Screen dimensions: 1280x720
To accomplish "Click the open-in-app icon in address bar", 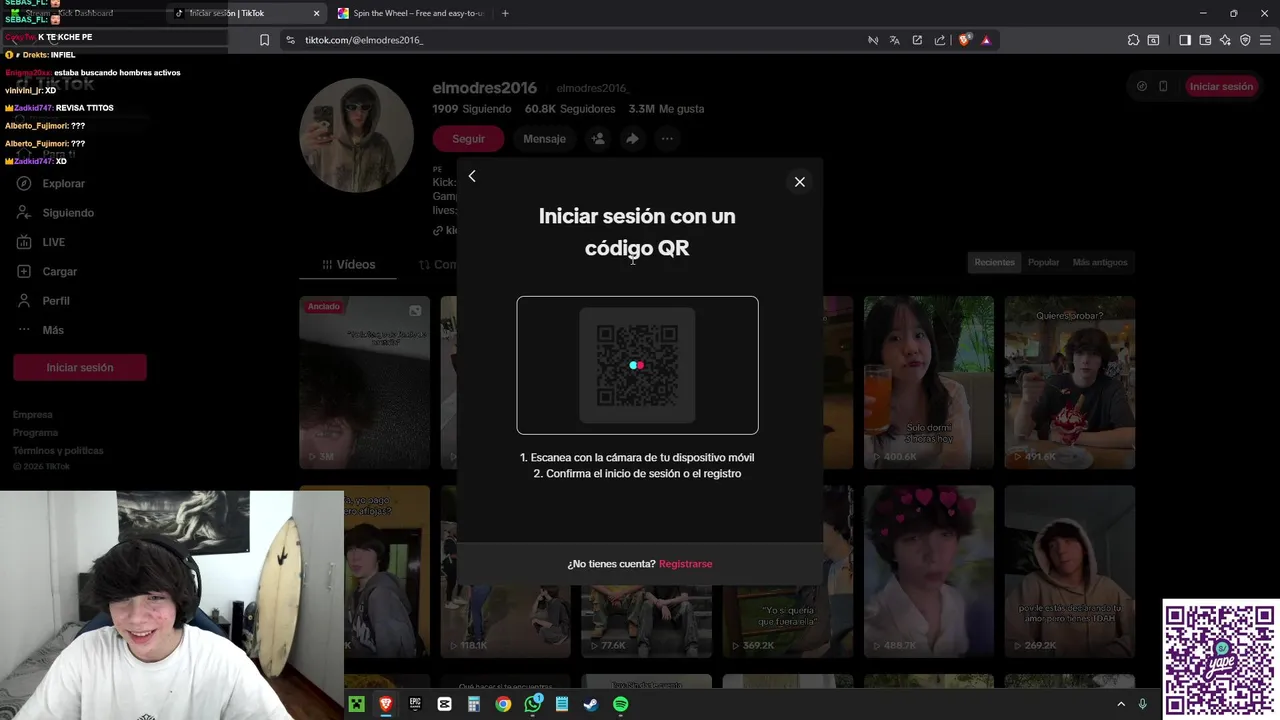I will (917, 40).
